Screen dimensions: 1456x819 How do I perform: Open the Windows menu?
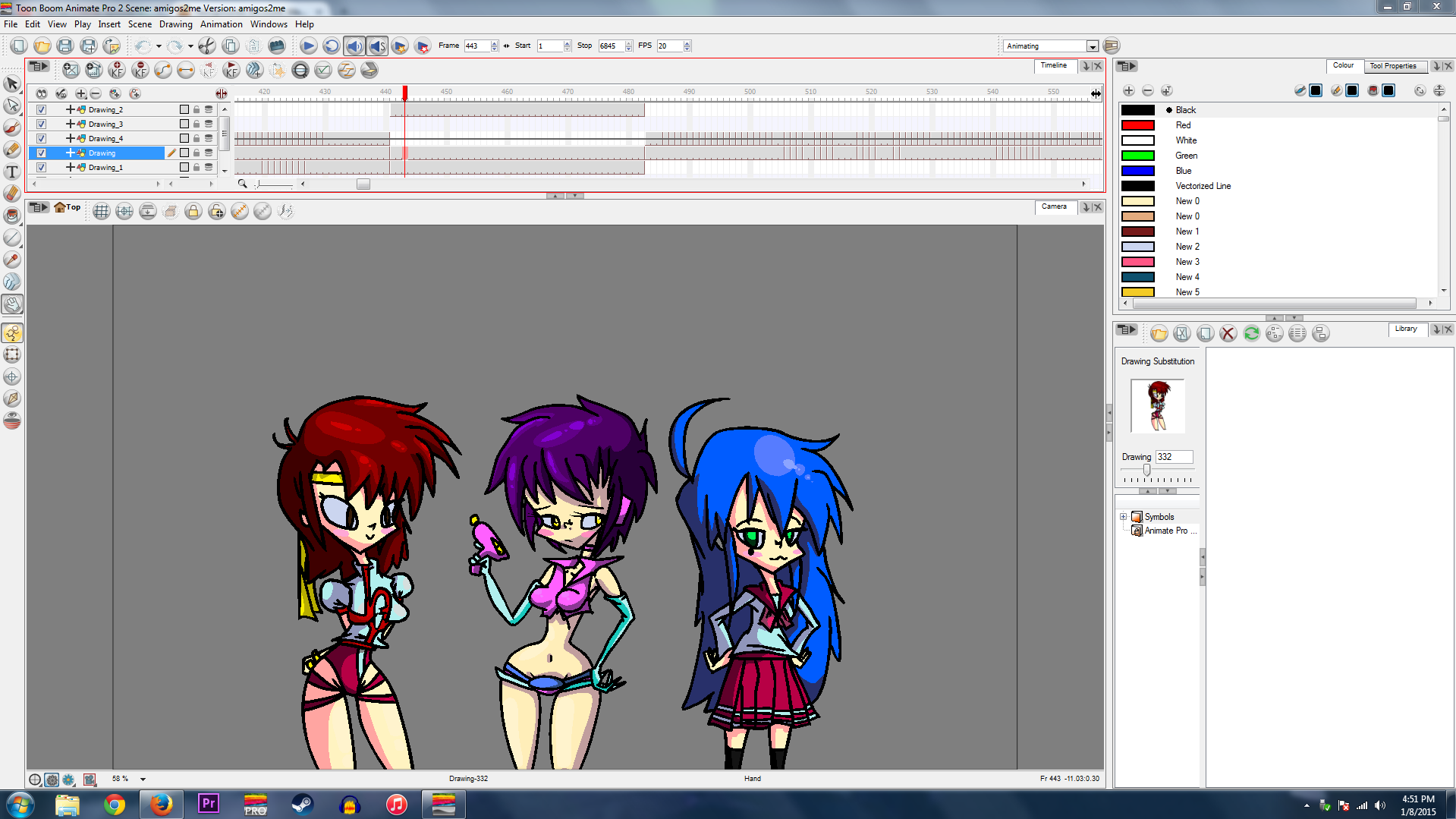pos(269,24)
